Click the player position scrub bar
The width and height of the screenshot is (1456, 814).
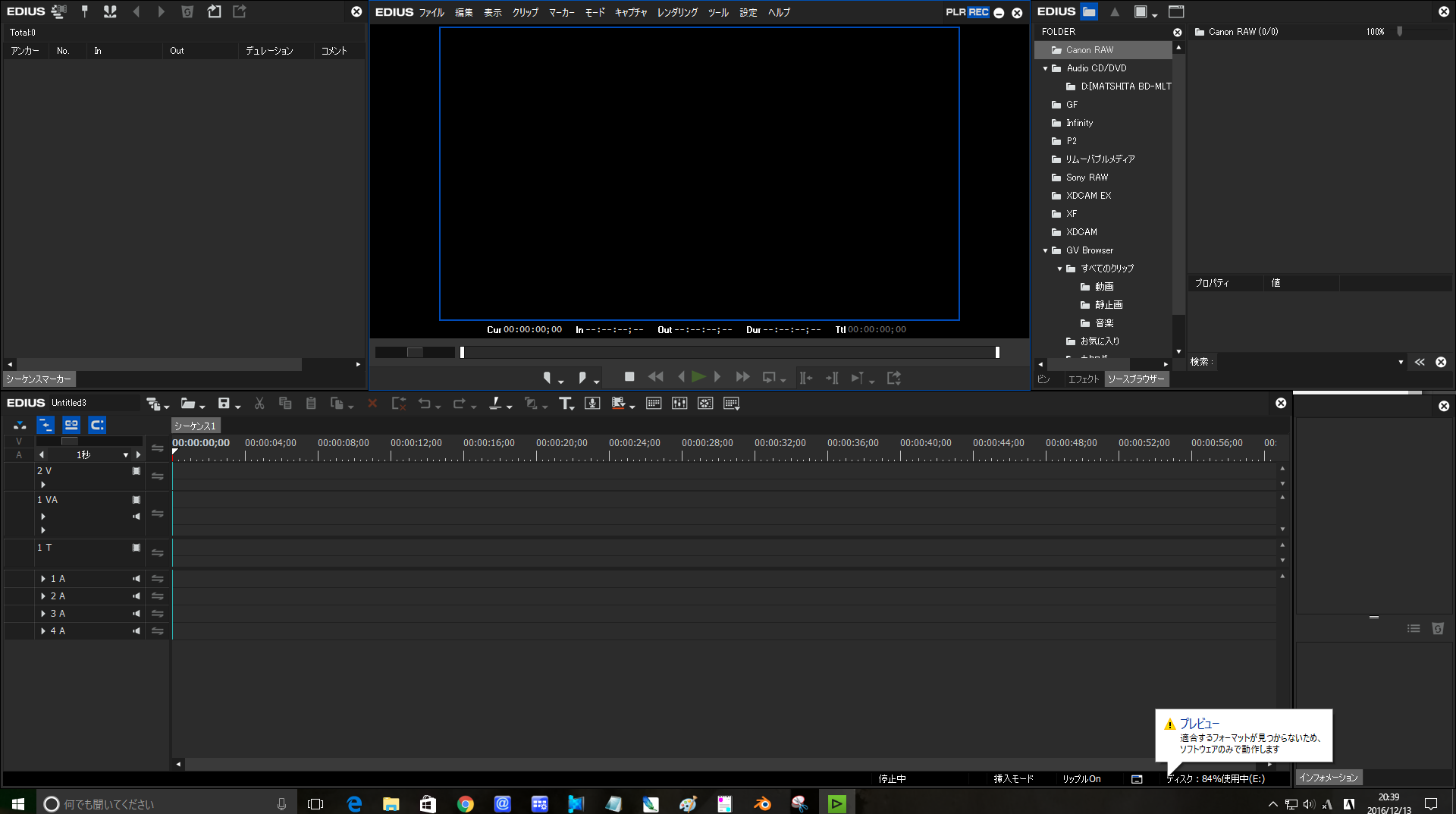click(x=729, y=353)
